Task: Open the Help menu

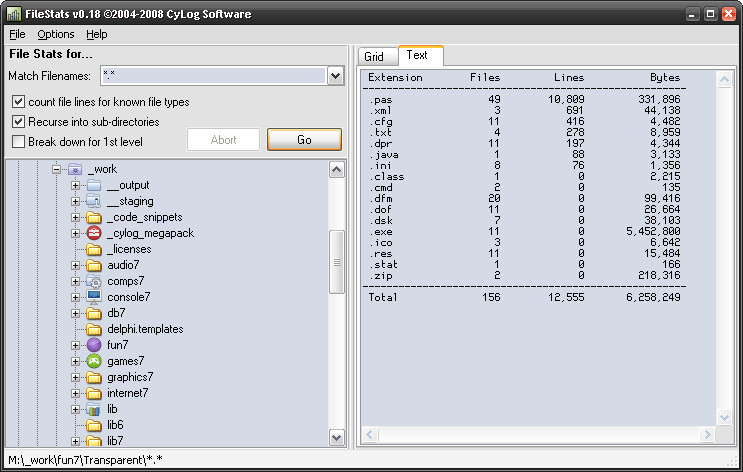Action: pos(97,34)
